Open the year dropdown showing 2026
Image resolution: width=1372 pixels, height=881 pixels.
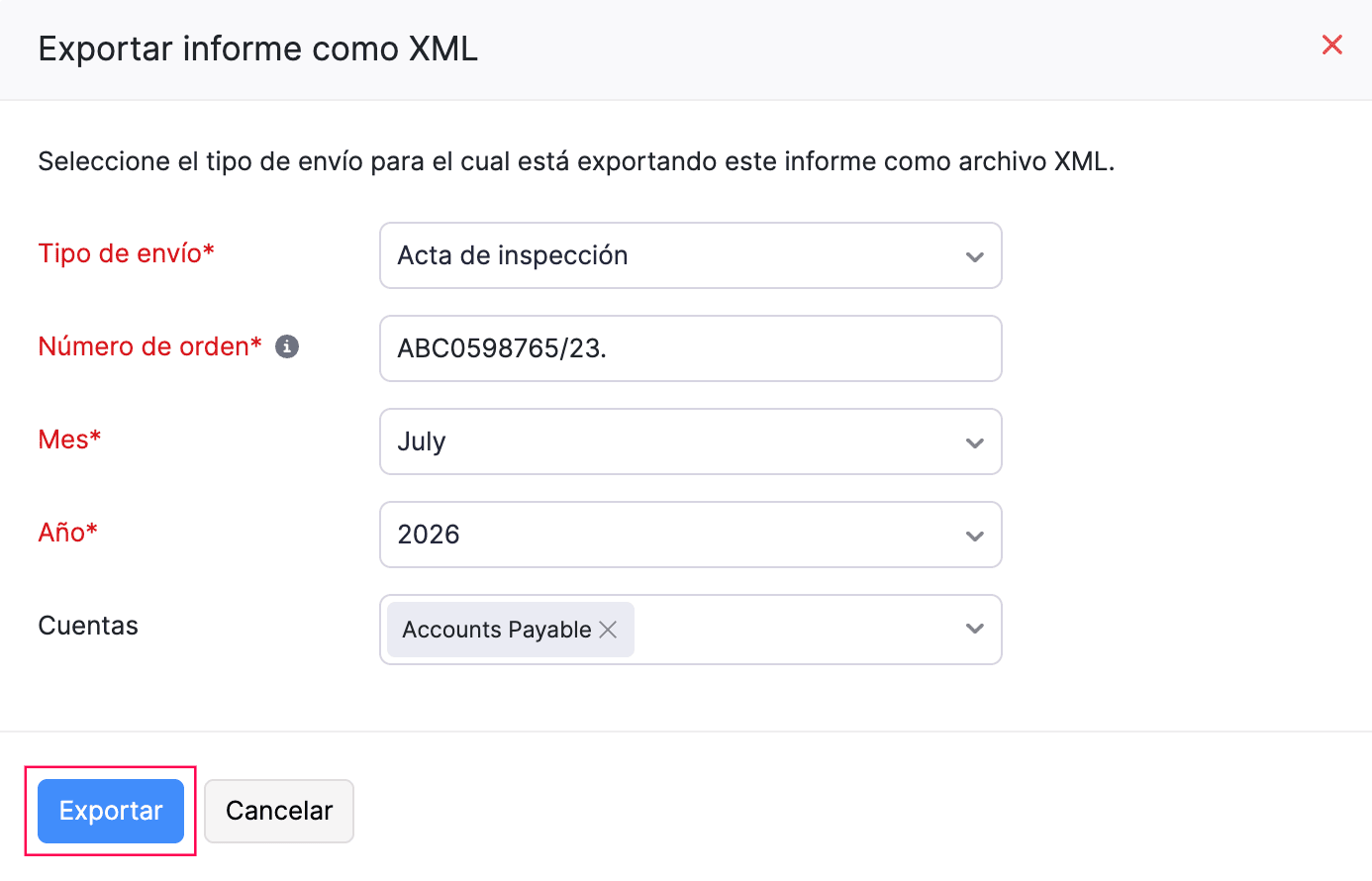tap(691, 535)
